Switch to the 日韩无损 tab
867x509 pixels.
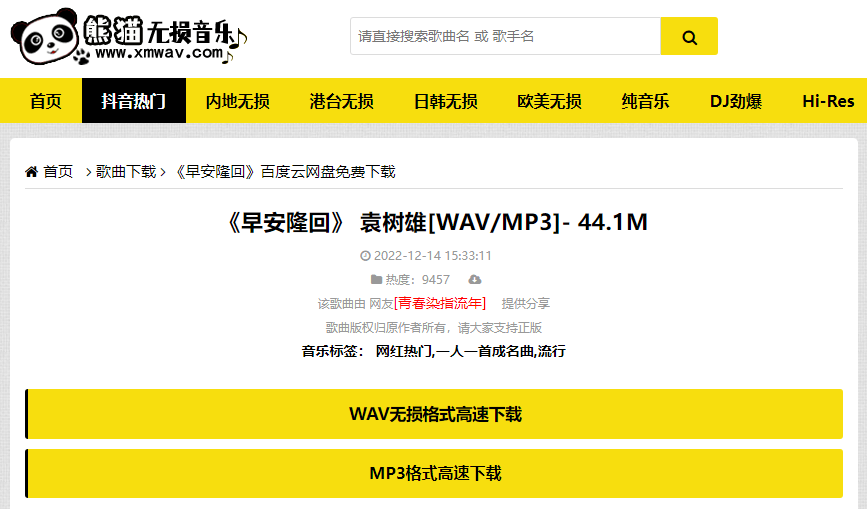tap(446, 101)
